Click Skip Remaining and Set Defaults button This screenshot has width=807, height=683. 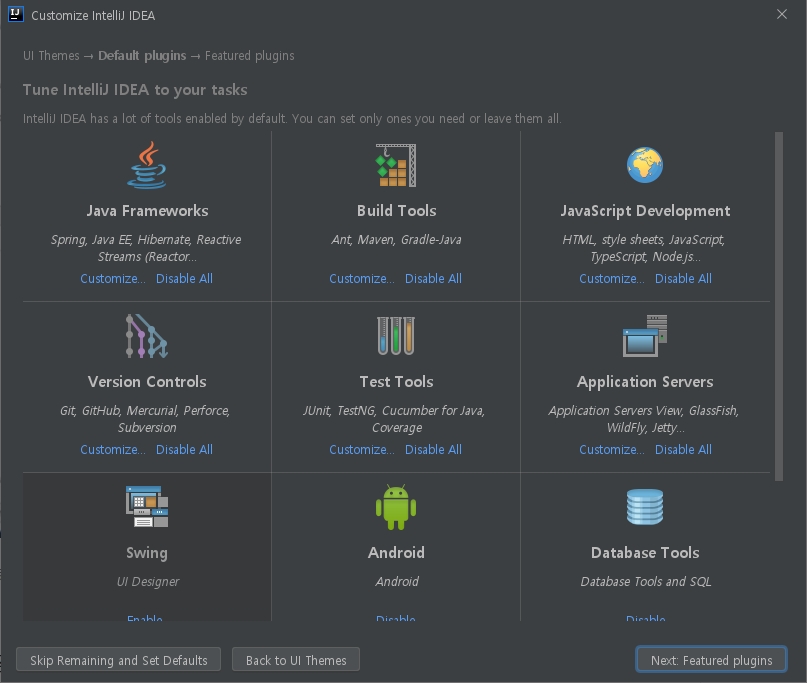118,660
